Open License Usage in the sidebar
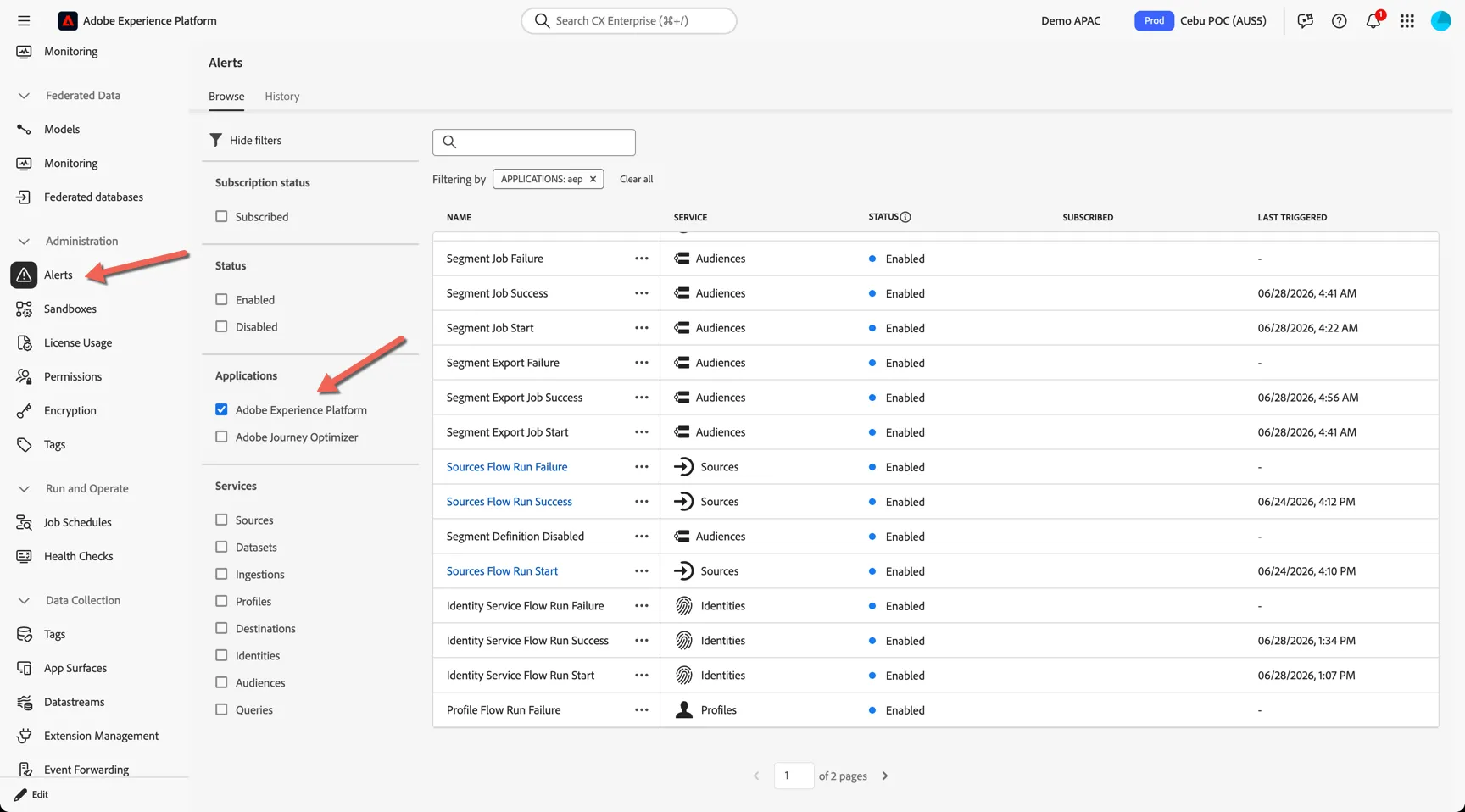This screenshot has height=812, width=1465. 78,342
